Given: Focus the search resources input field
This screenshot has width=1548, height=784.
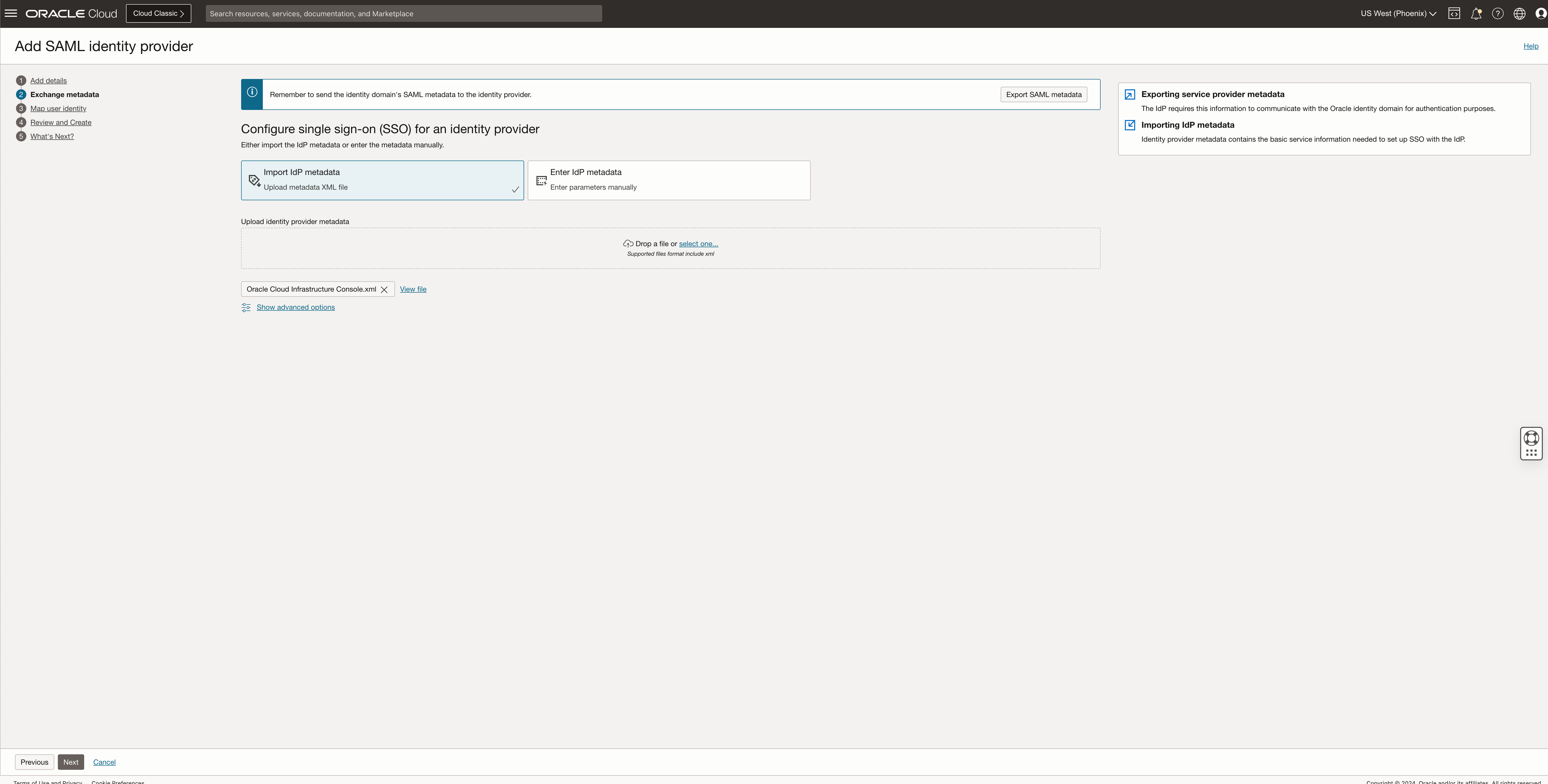Looking at the screenshot, I should click(403, 13).
